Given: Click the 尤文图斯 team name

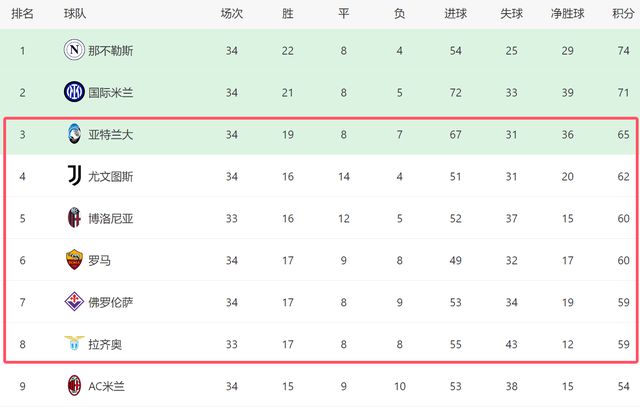Looking at the screenshot, I should coord(111,176).
